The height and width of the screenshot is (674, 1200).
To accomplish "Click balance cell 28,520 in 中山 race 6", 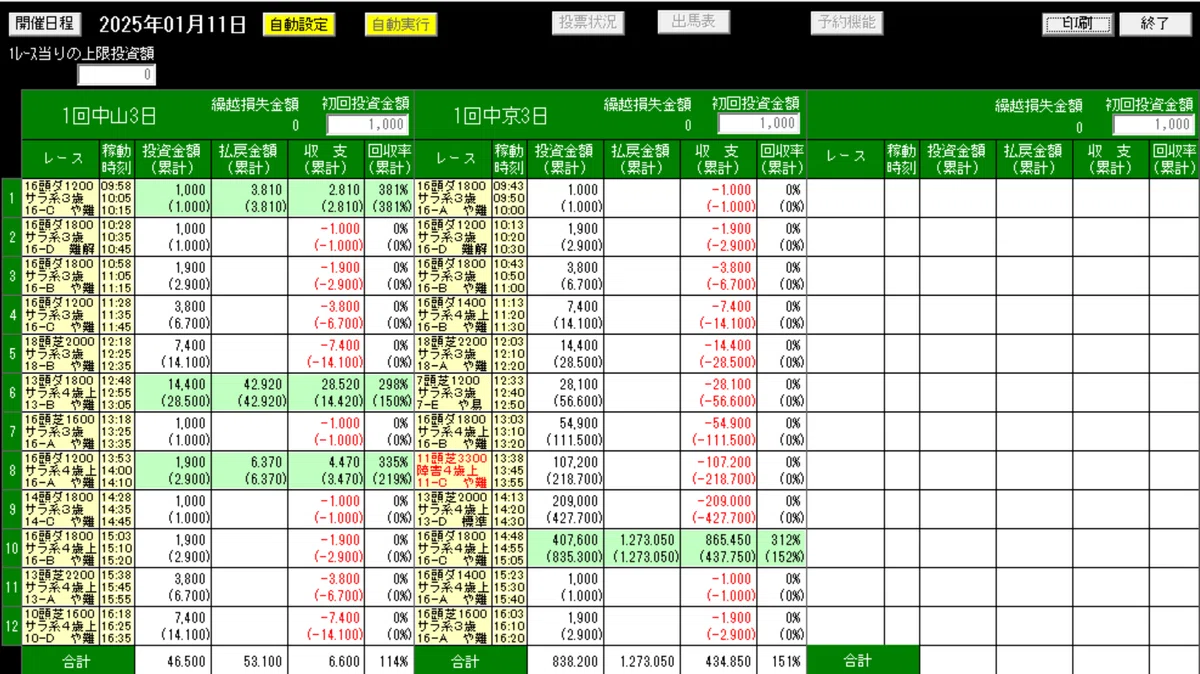I will click(x=326, y=392).
